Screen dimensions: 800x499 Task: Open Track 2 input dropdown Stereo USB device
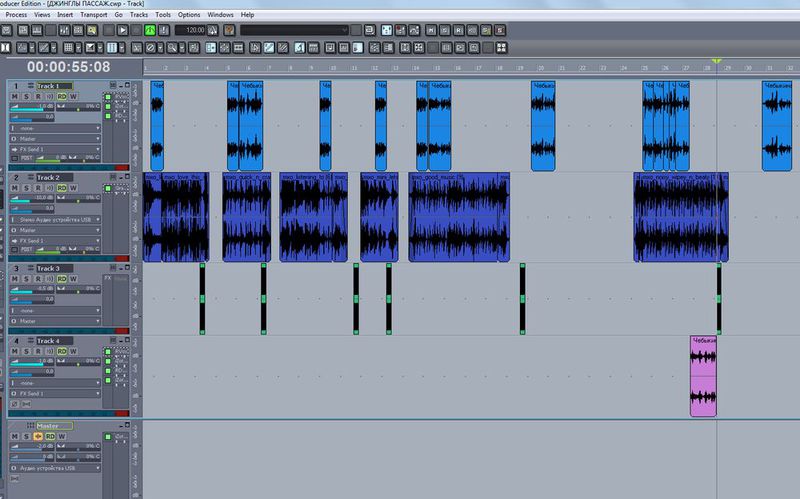click(x=55, y=219)
